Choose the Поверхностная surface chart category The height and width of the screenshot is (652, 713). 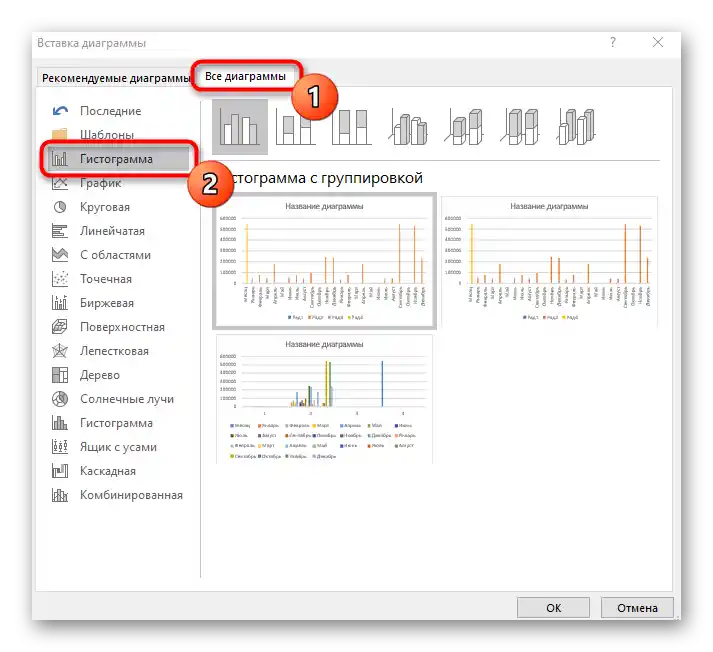click(x=117, y=327)
